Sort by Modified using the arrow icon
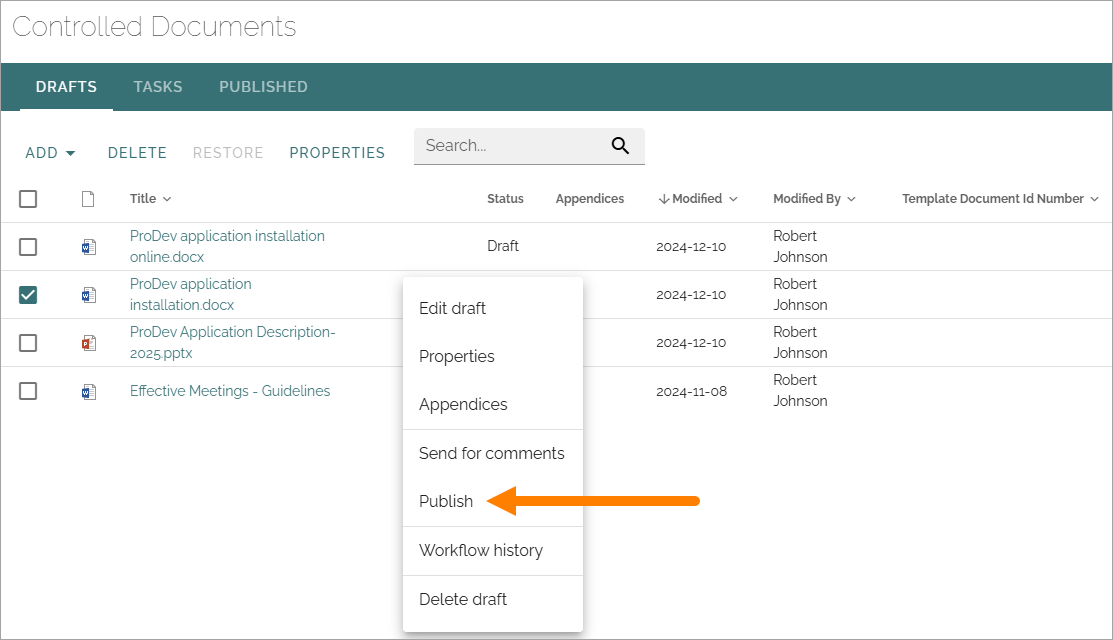 (x=664, y=199)
